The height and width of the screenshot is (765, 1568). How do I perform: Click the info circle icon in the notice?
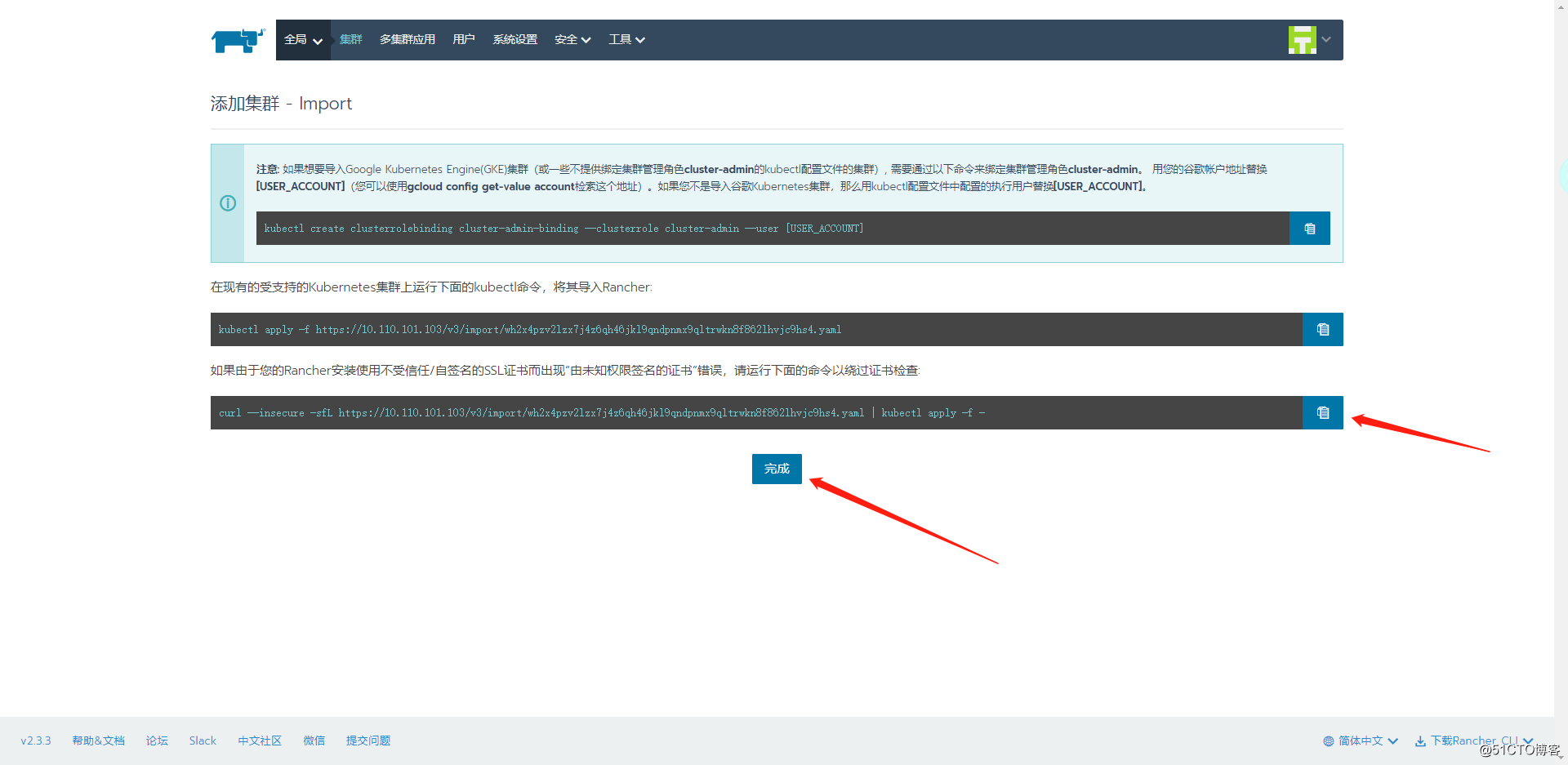pyautogui.click(x=228, y=203)
